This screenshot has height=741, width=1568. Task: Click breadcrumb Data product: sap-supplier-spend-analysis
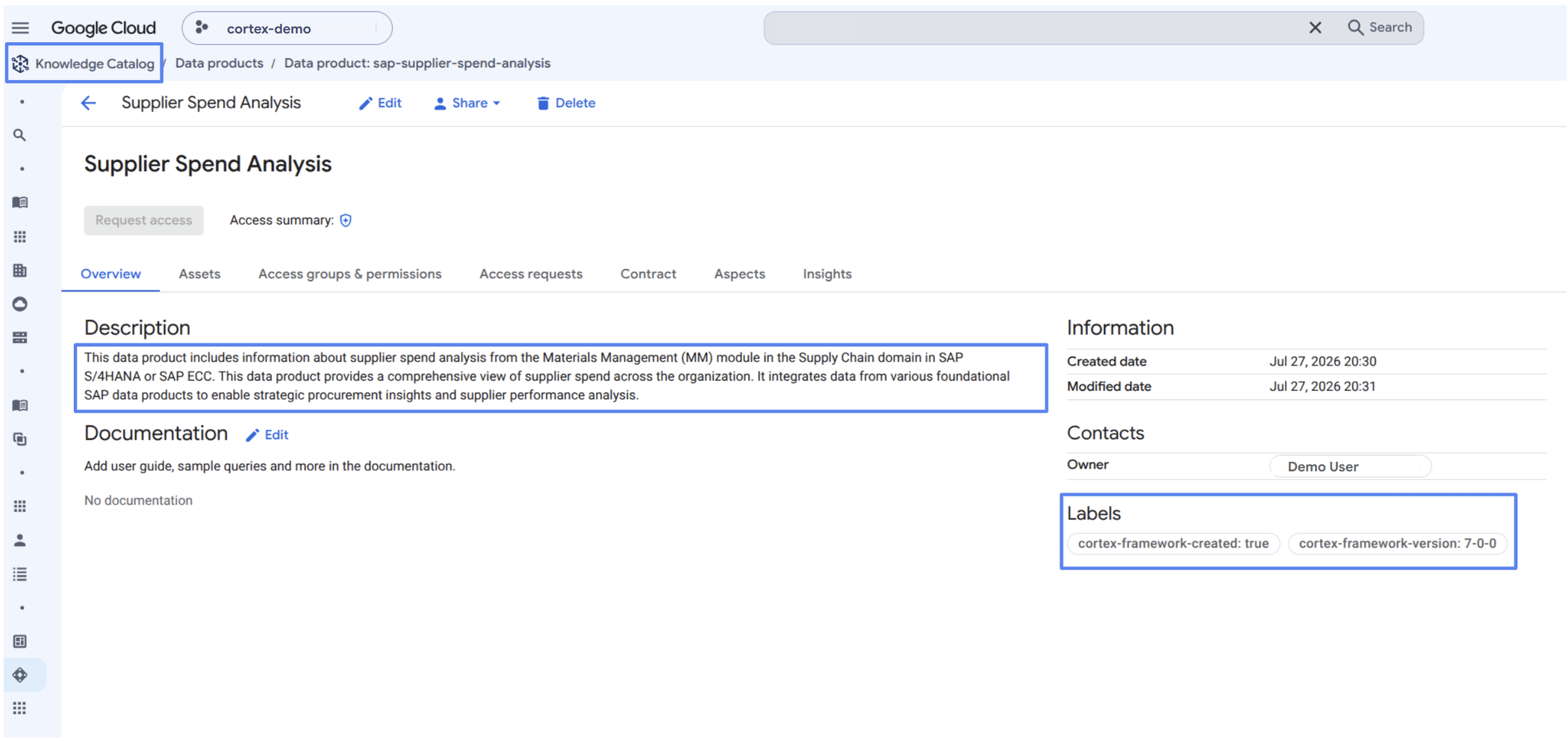coord(417,63)
